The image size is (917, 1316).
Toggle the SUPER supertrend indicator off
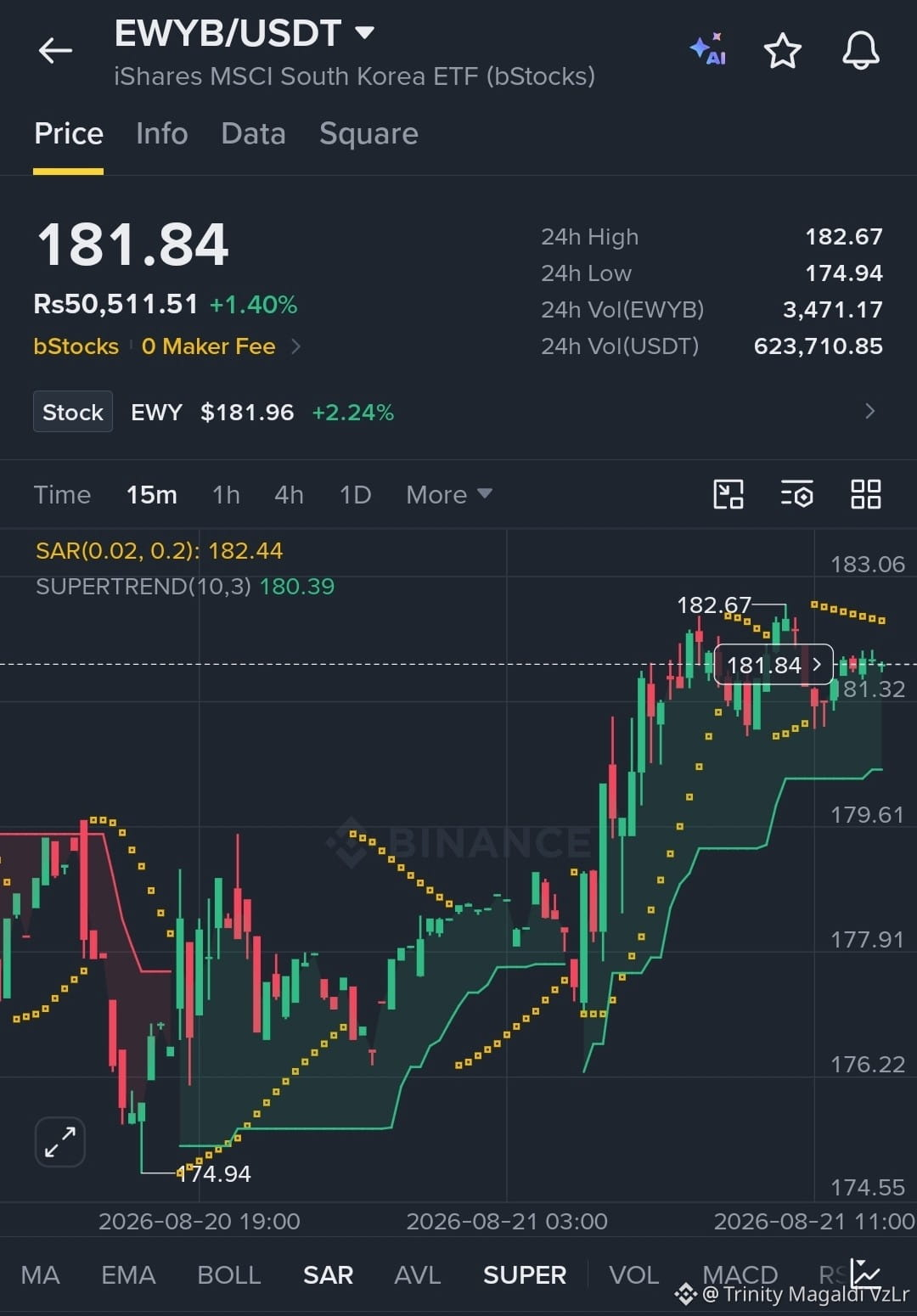pos(524,1274)
